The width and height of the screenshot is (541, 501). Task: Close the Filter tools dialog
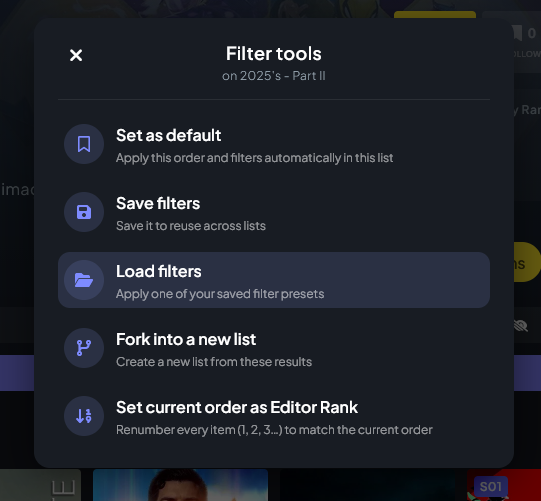click(x=76, y=55)
